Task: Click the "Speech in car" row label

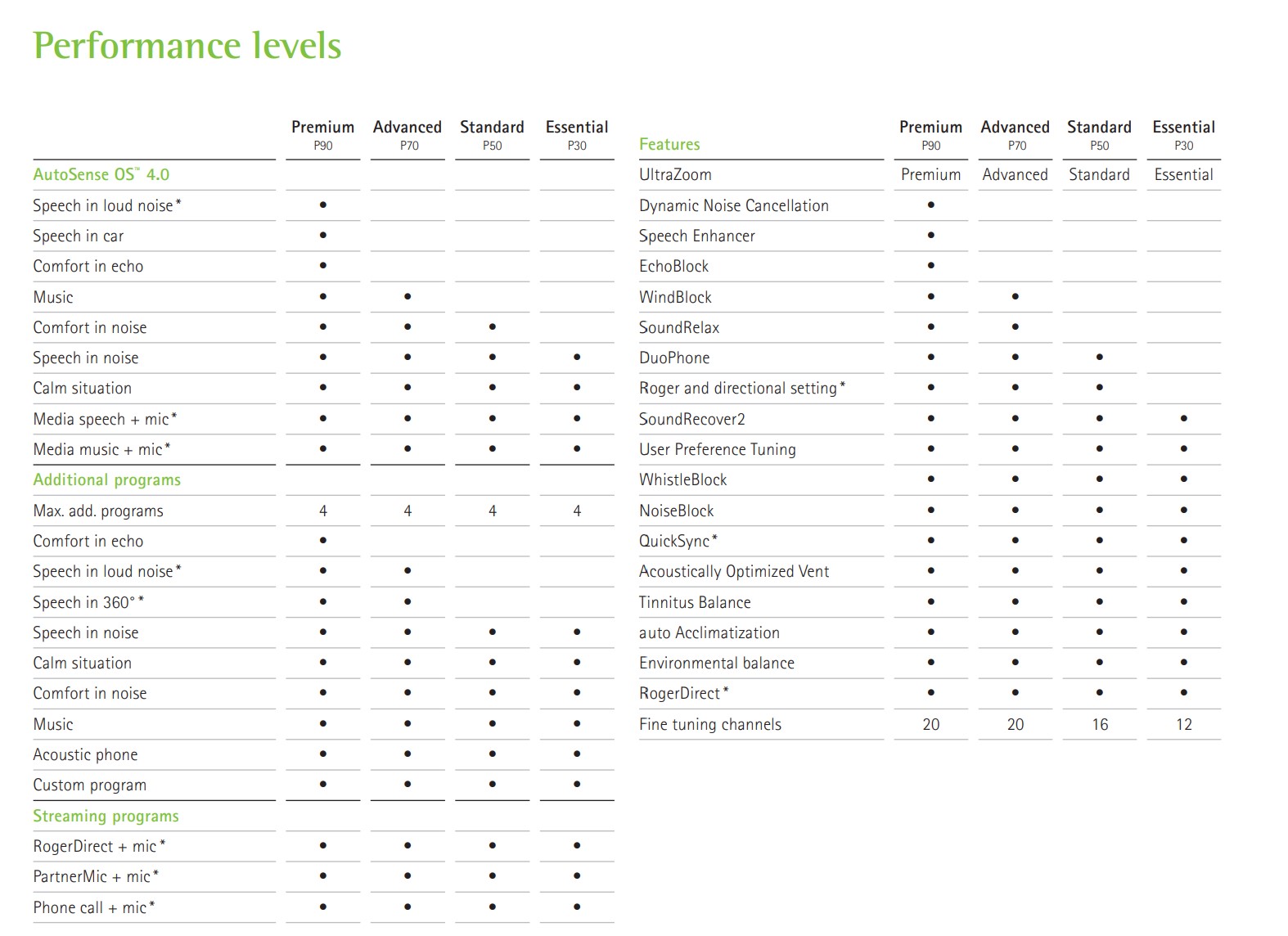Action: coord(79,236)
